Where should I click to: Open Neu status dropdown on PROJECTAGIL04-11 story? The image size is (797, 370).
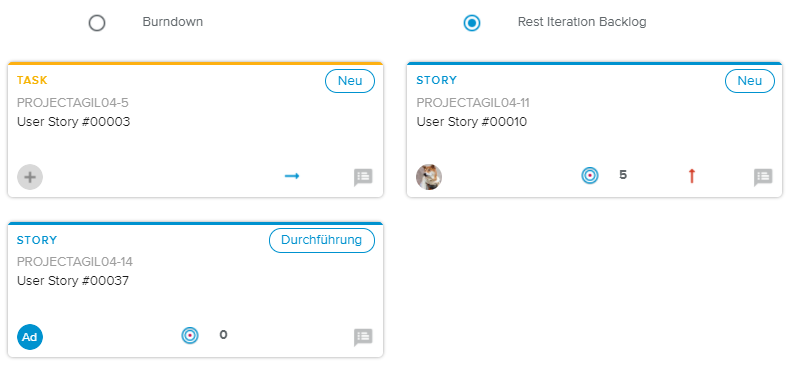click(x=750, y=81)
